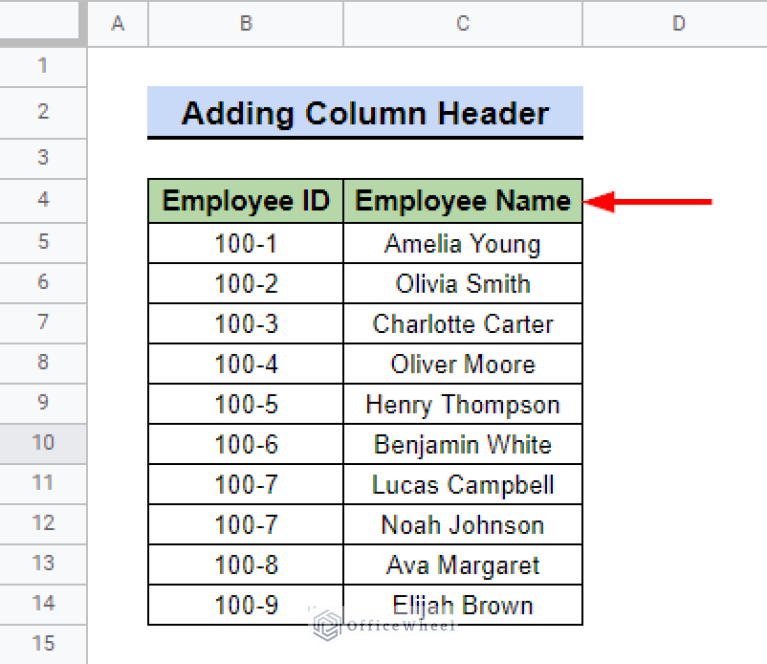The image size is (767, 664).
Task: Click cell containing 100-3
Action: click(x=246, y=323)
